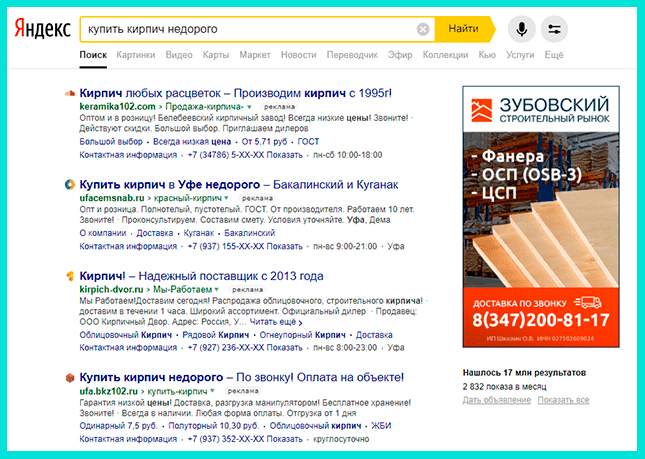Image resolution: width=645 pixels, height=459 pixels.
Task: Switch to the Картинки tab
Action: [x=136, y=55]
